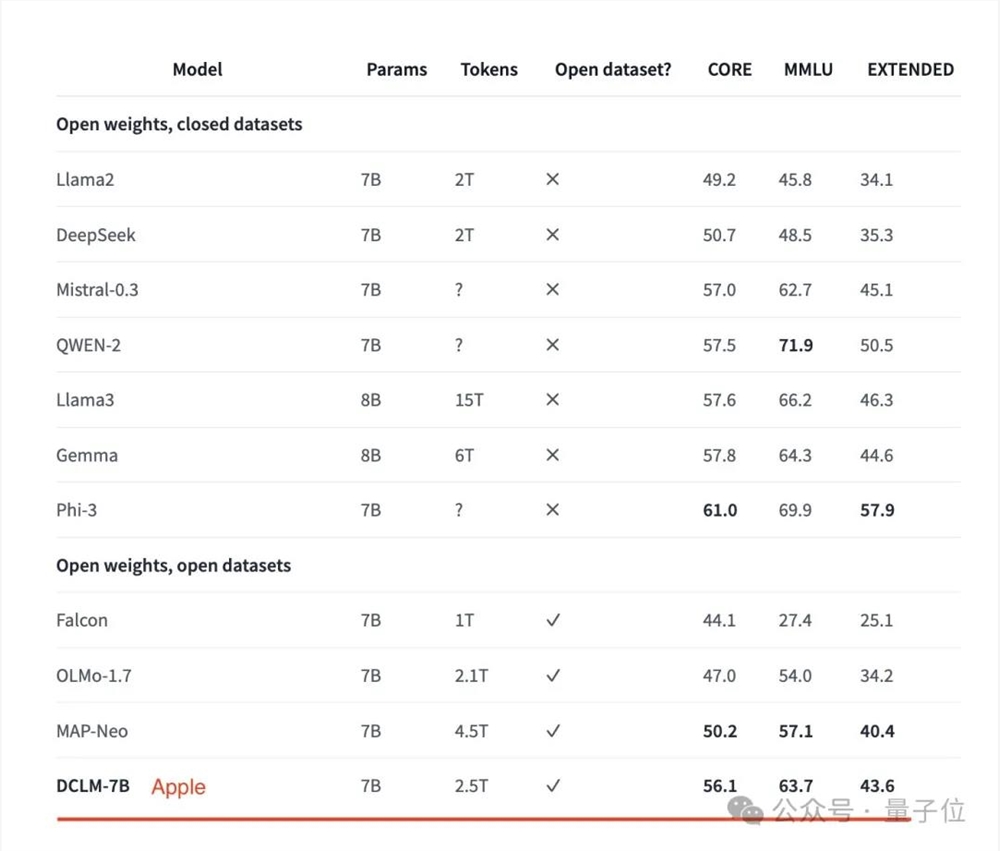The width and height of the screenshot is (1000, 851).
Task: Click the Open dataset? column header
Action: click(613, 70)
